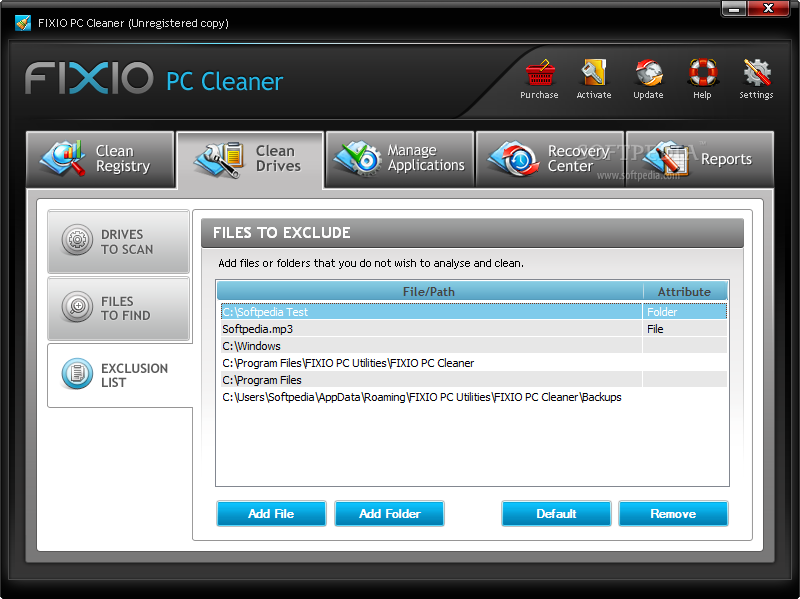Select the AppData Roaming Backups path row
The height and width of the screenshot is (599, 800).
474,397
